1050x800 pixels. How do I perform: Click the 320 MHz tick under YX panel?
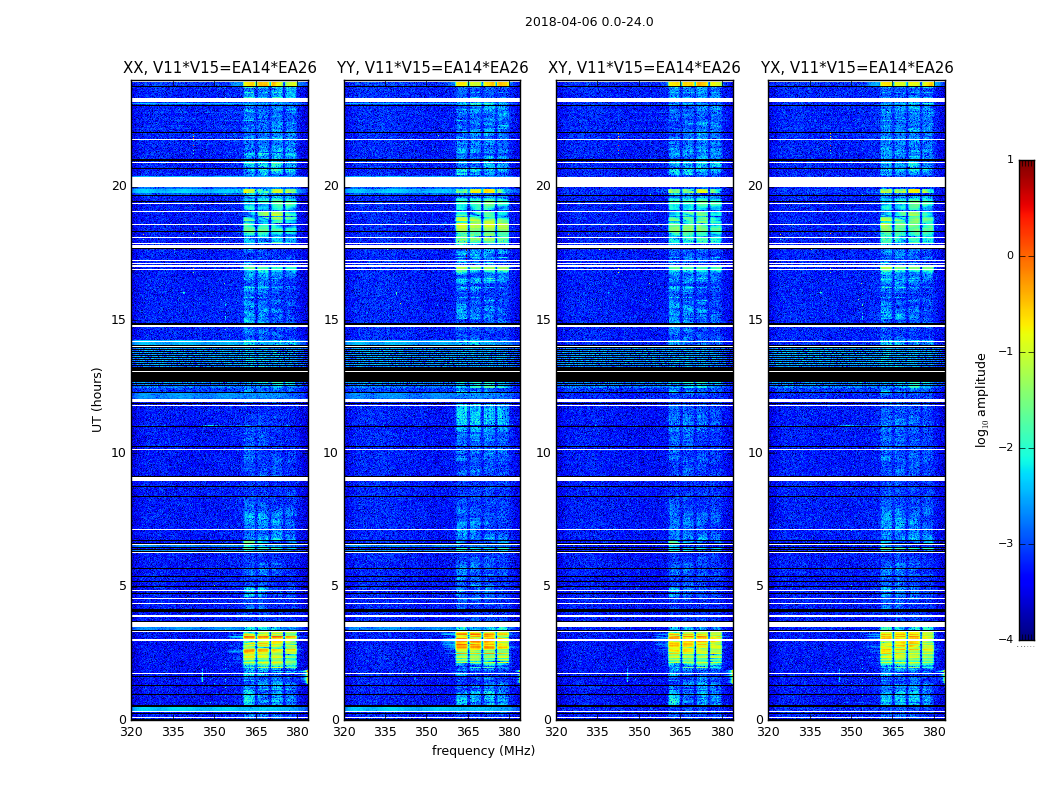pos(768,732)
